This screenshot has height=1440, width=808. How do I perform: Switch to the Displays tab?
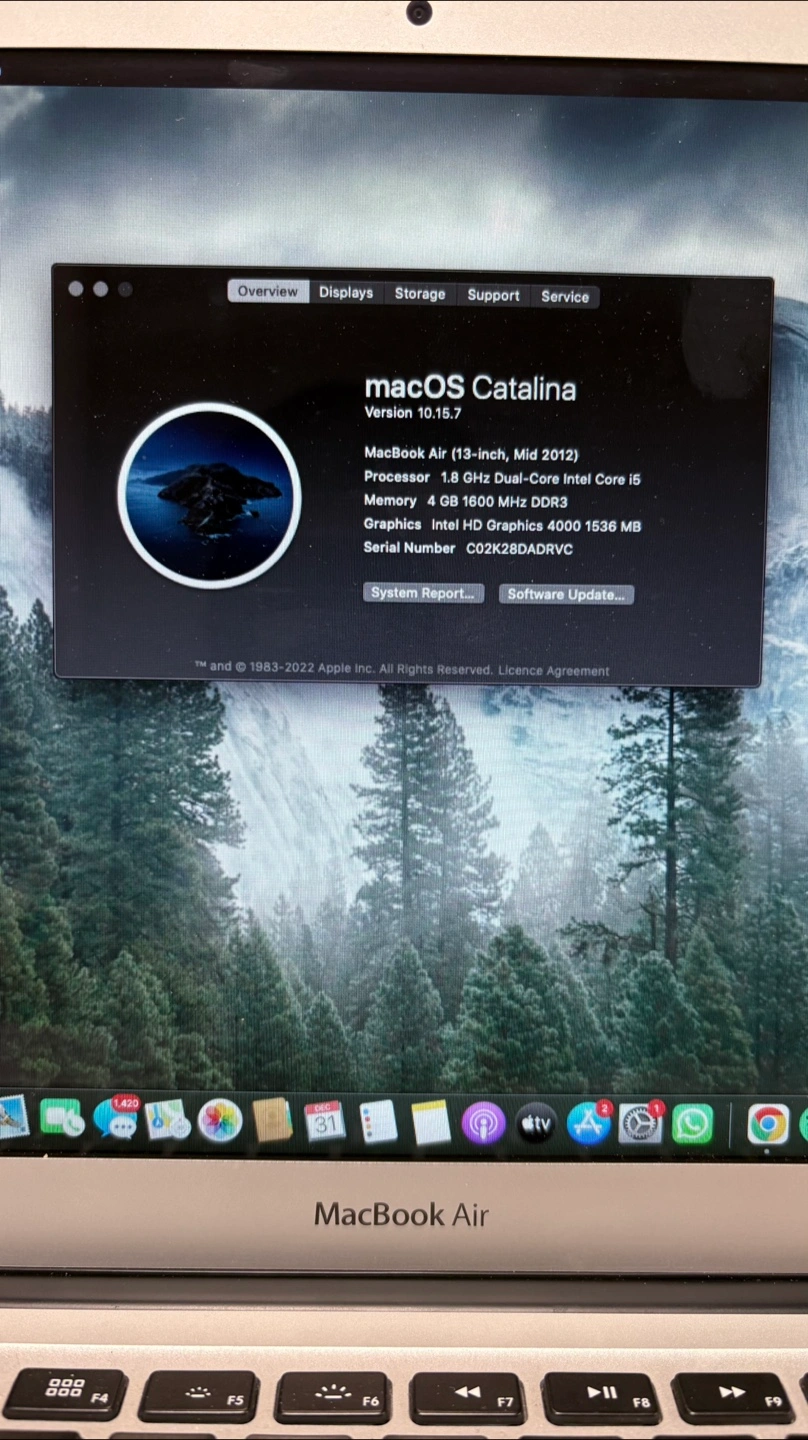[346, 293]
